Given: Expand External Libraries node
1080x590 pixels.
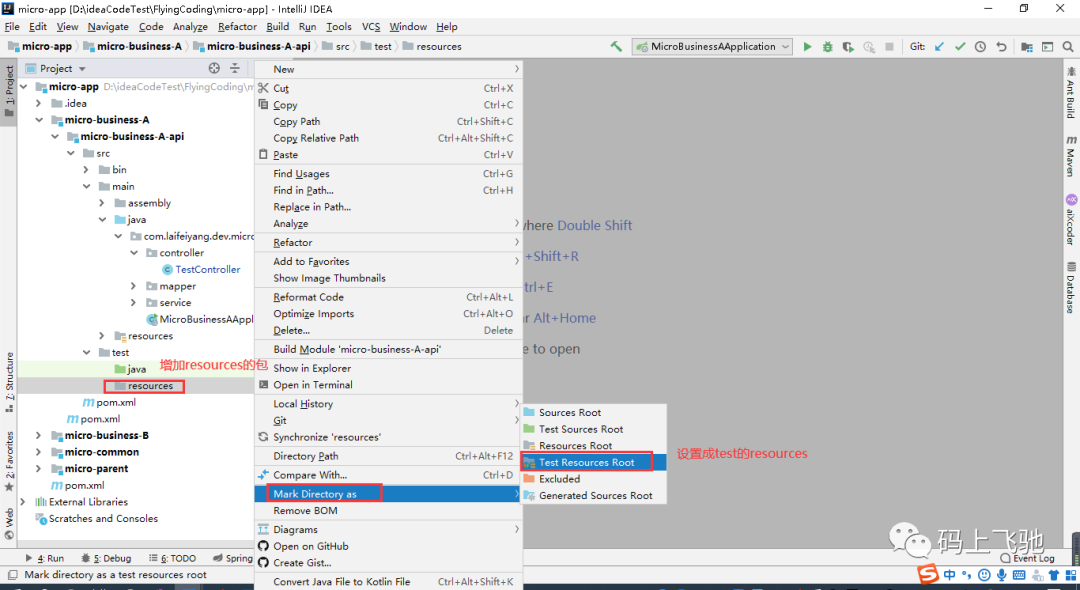Looking at the screenshot, I should click(x=23, y=502).
